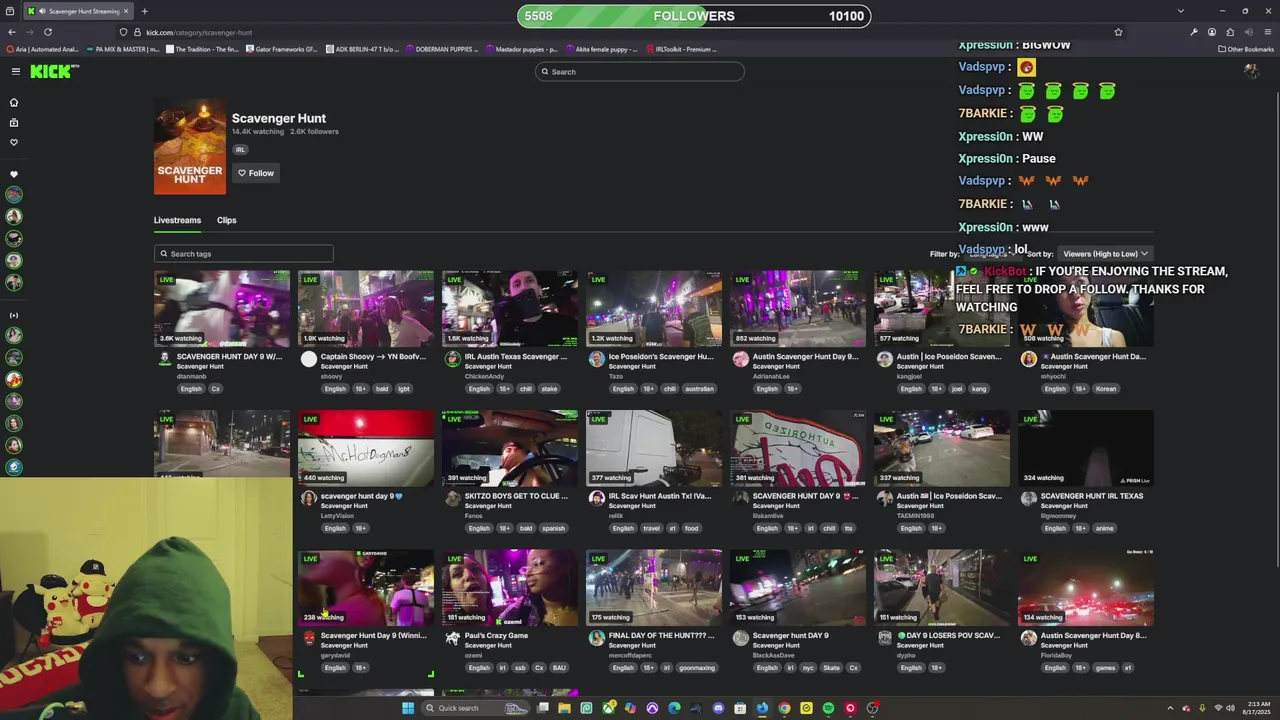
Task: Open Viewers (High to Low) sort dropdown
Action: [x=1105, y=254]
